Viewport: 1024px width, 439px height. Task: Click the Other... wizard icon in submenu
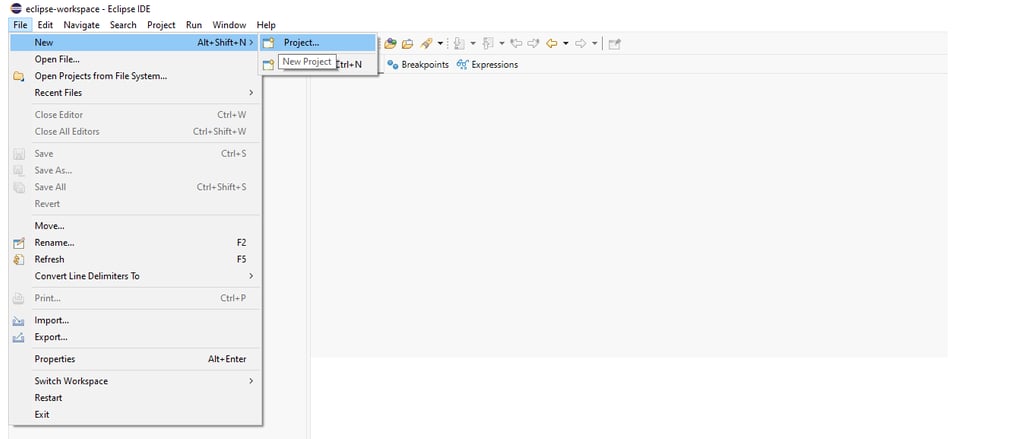(268, 65)
